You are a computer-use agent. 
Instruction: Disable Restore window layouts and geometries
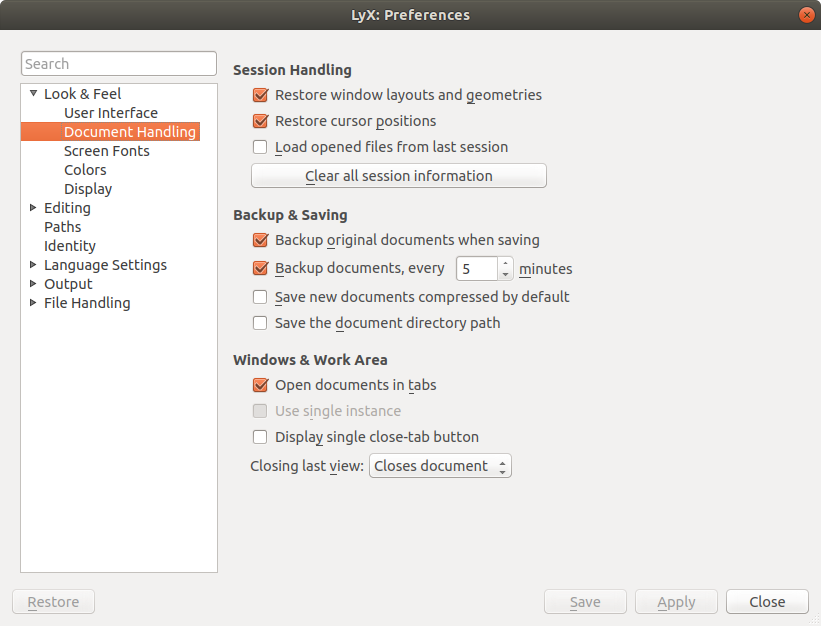260,95
